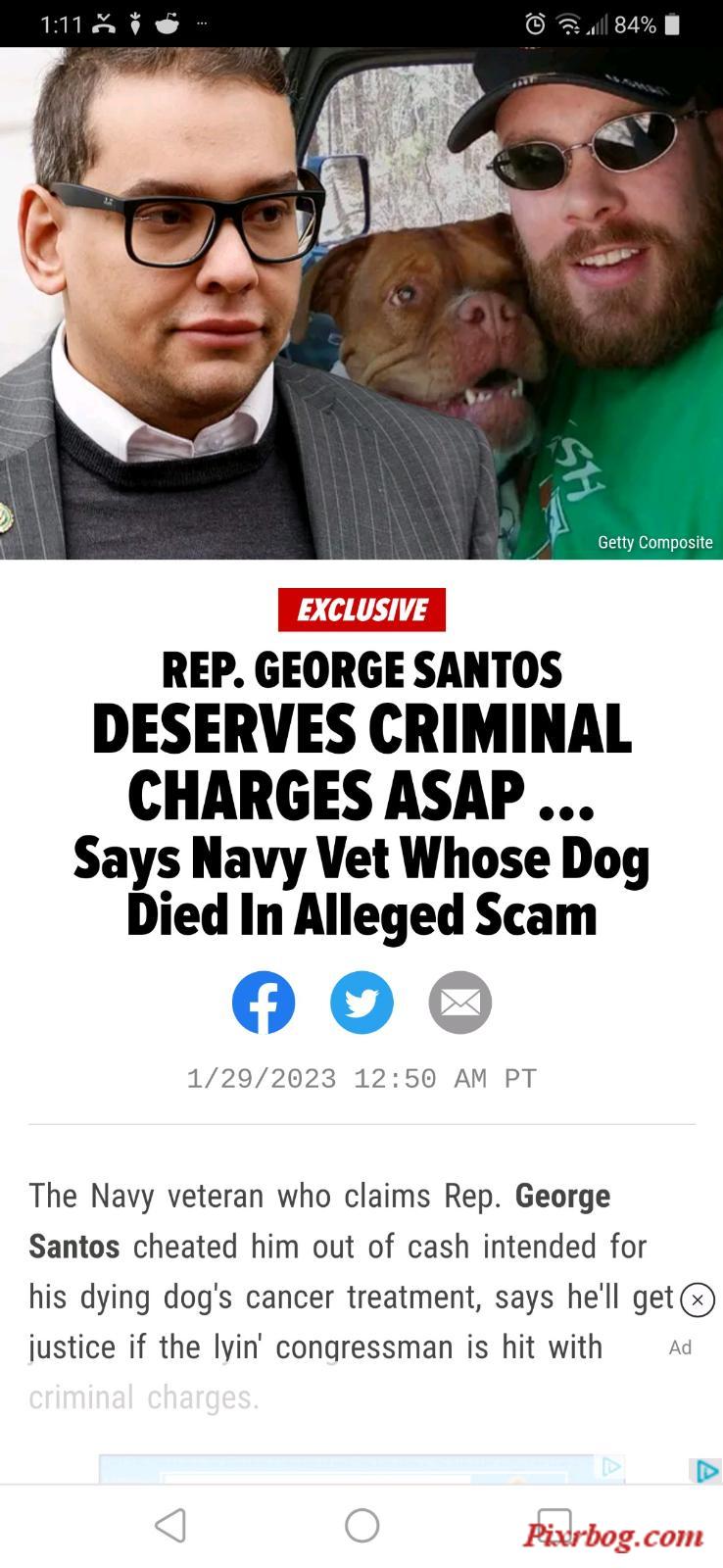Viewport: 723px width, 1568px height.
Task: Tap the article date timestamp
Action: [361, 1079]
